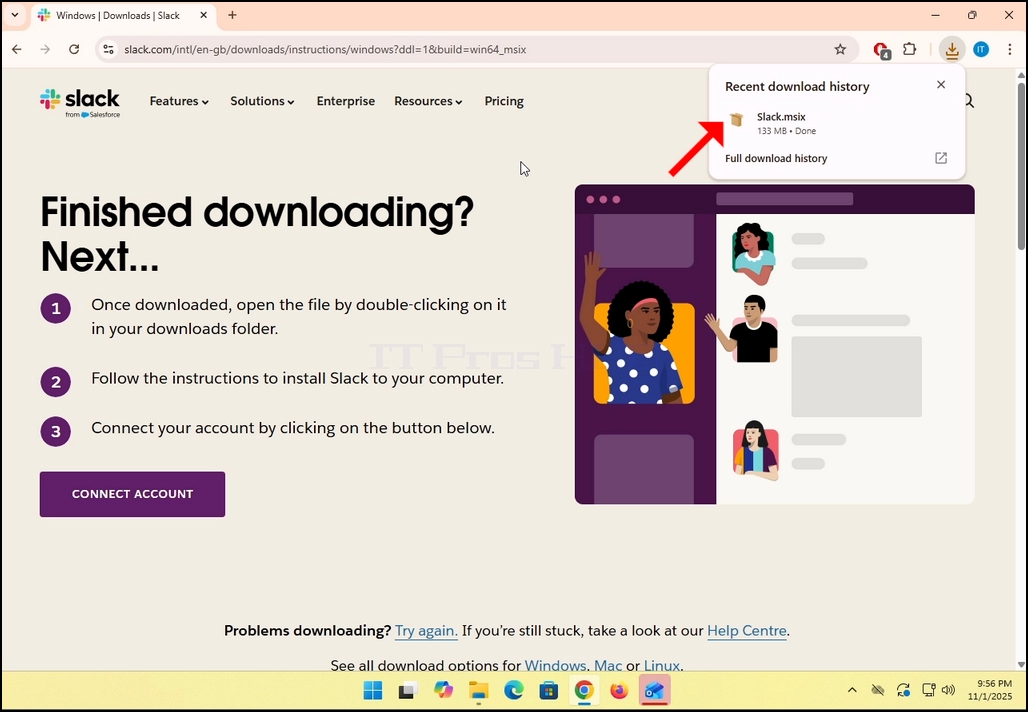Viewport: 1028px width, 712px height.
Task: Click the page vertical scrollbar thumb
Action: tap(1021, 166)
